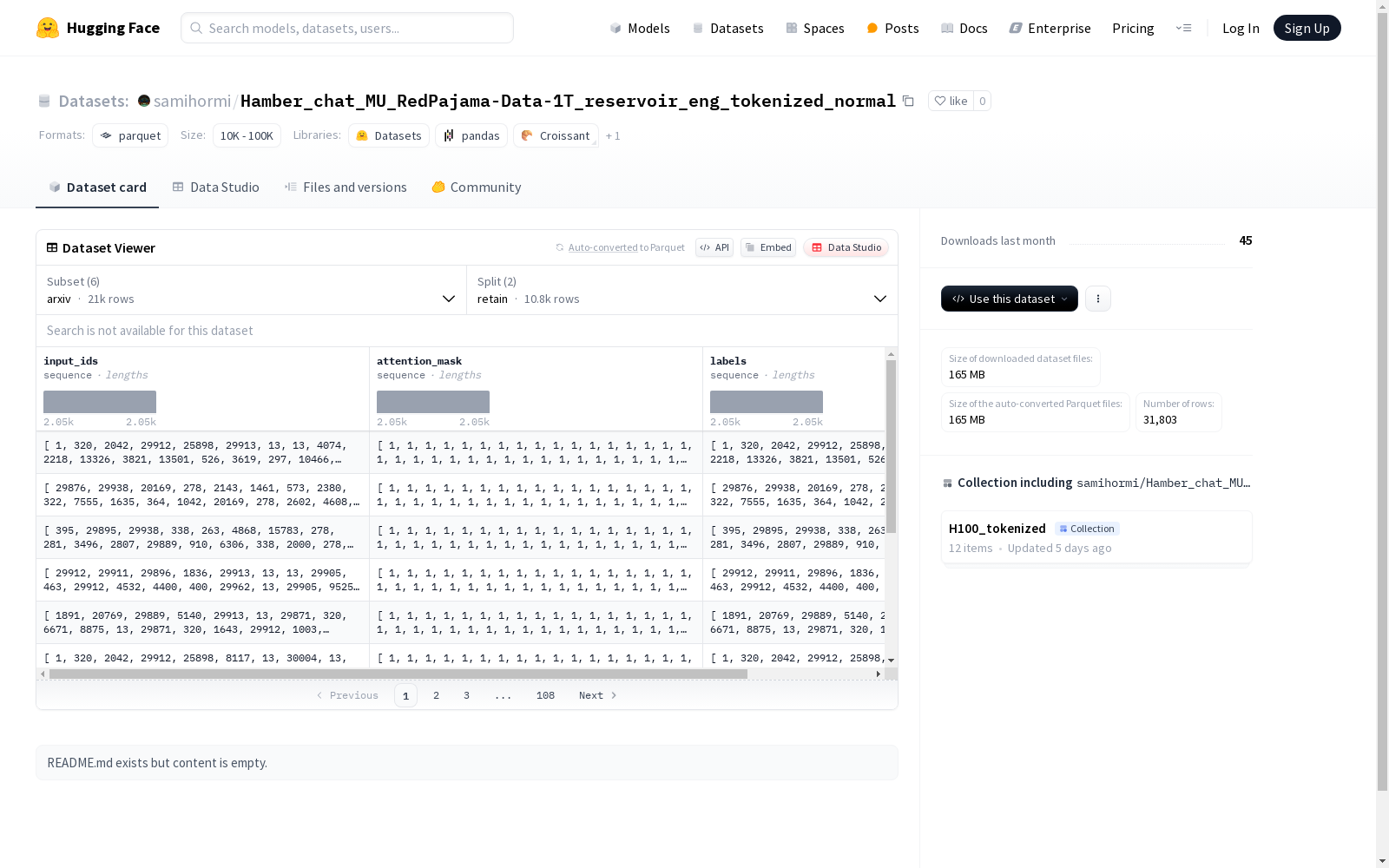
Task: Open Posts page
Action: tap(892, 28)
